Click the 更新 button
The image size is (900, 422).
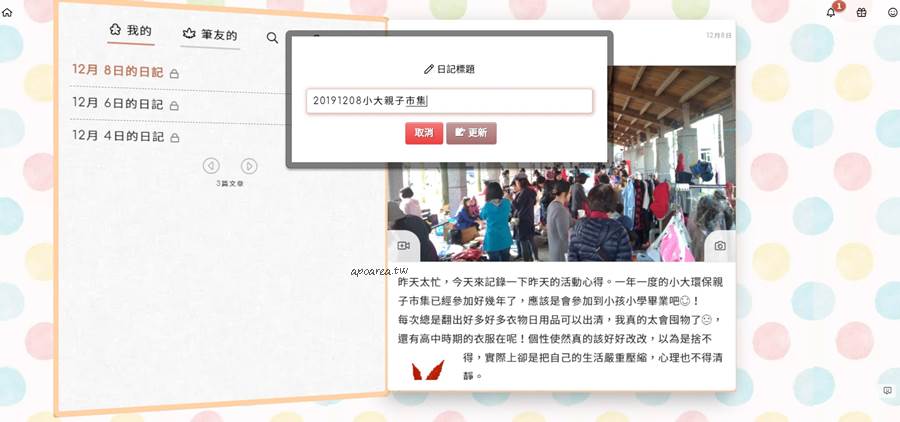pos(471,133)
